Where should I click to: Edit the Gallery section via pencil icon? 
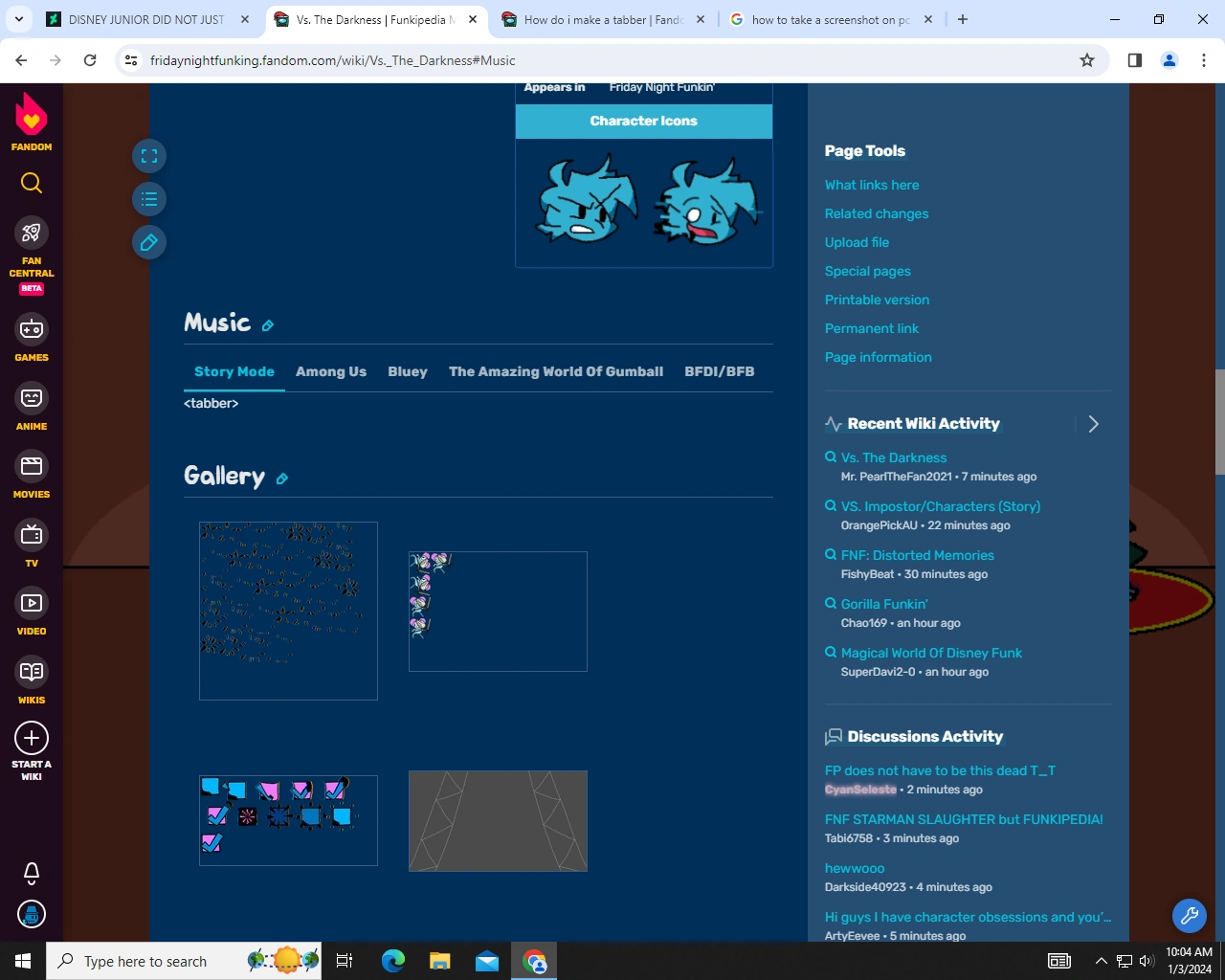(282, 479)
